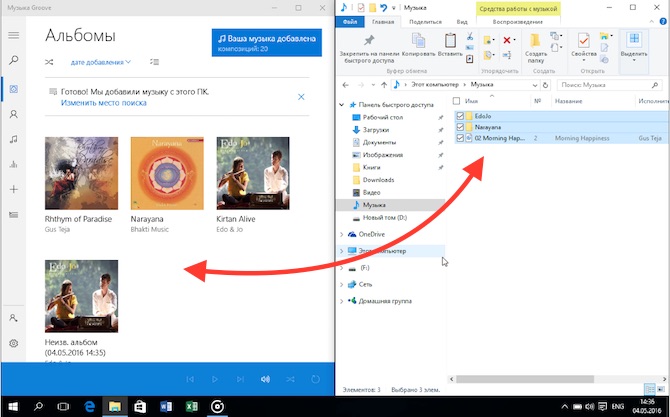Shuffle all albums icon under Альбомы
This screenshot has width=670, height=417.
tap(49, 62)
